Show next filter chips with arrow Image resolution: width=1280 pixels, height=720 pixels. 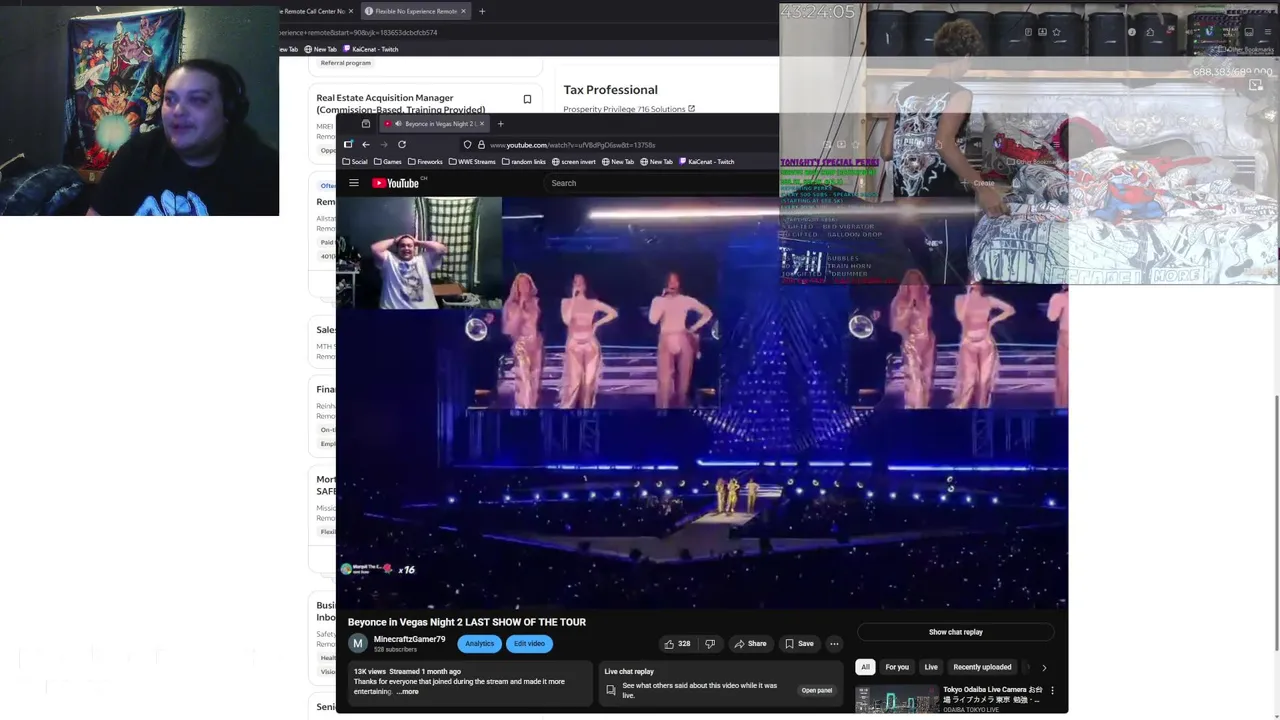(x=1044, y=667)
